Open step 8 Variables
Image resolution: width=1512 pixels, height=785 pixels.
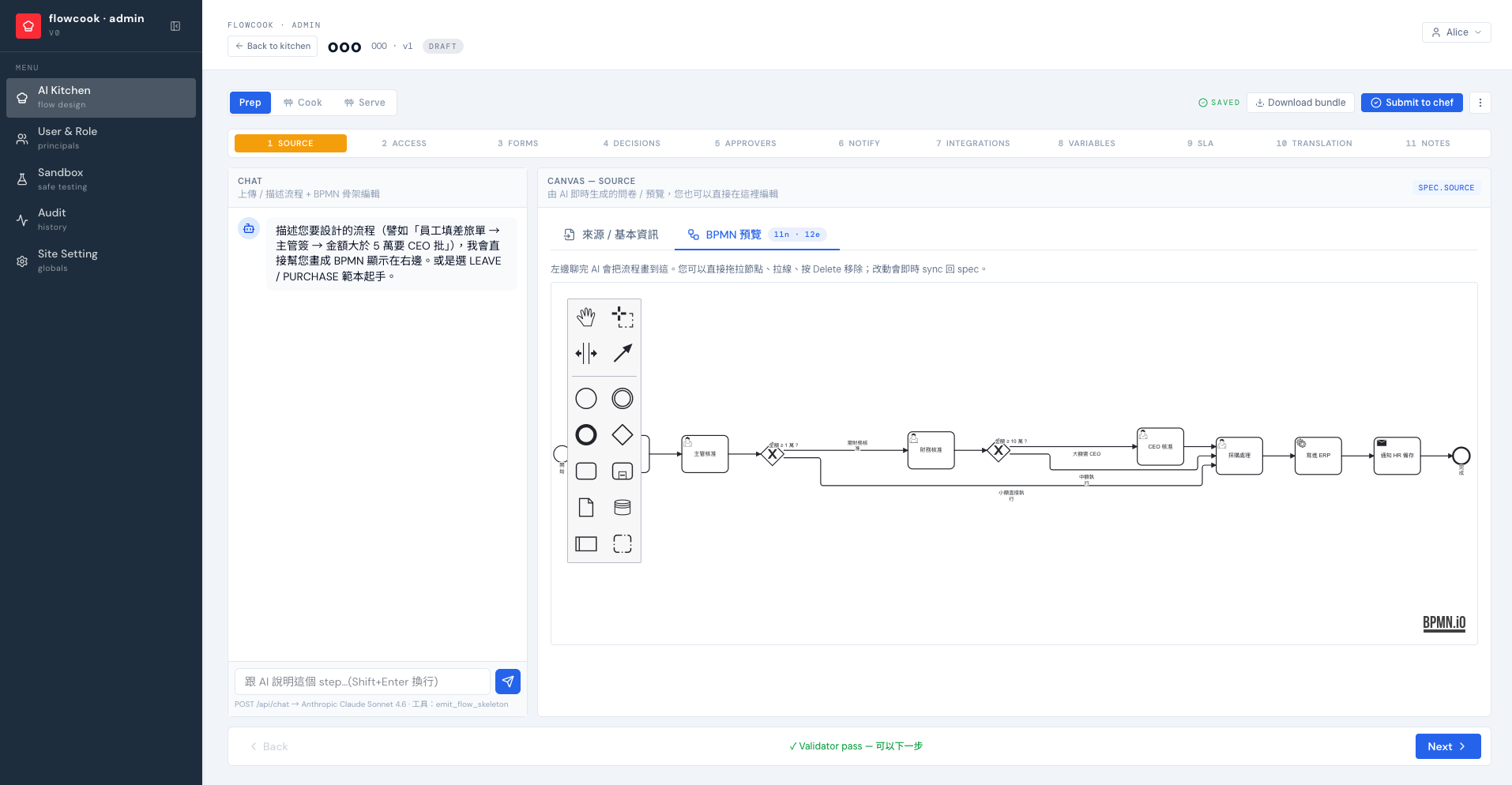pos(1087,144)
